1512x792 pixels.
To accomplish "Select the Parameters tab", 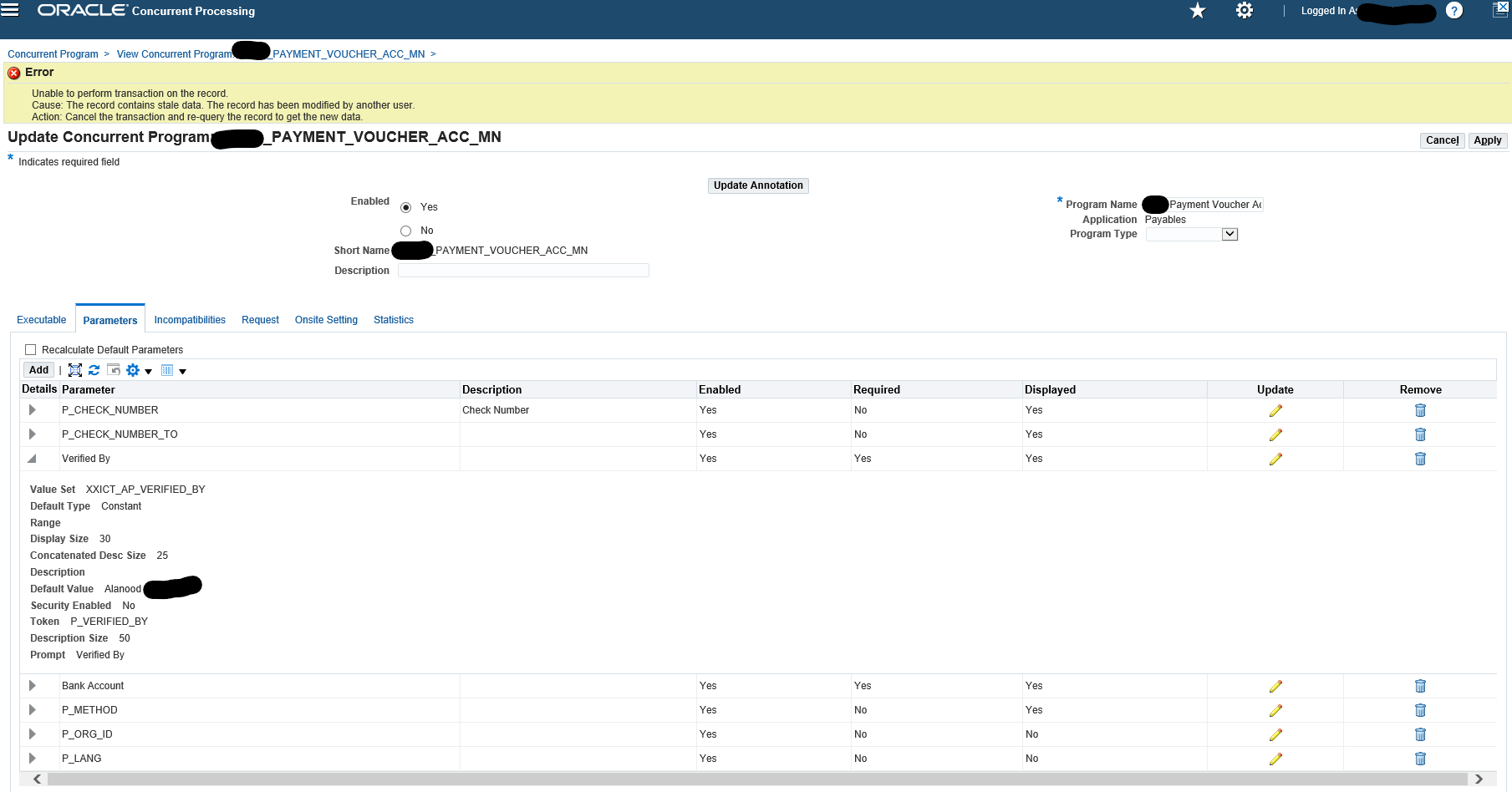I will point(110,320).
